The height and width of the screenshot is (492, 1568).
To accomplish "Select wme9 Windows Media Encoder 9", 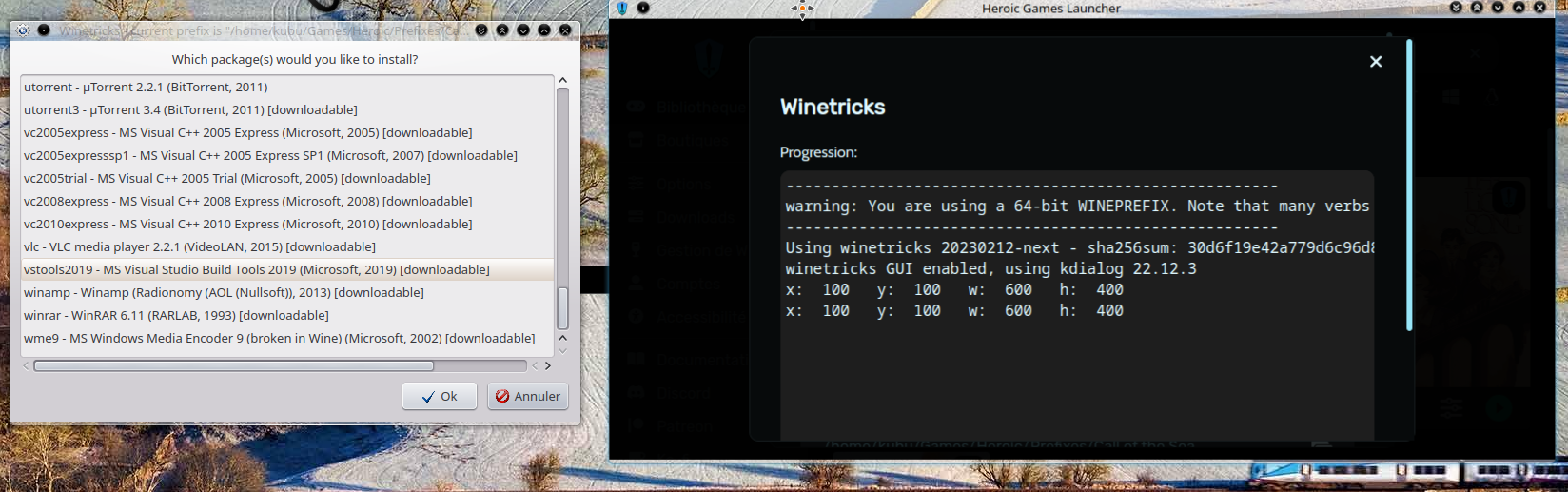I will click(286, 338).
